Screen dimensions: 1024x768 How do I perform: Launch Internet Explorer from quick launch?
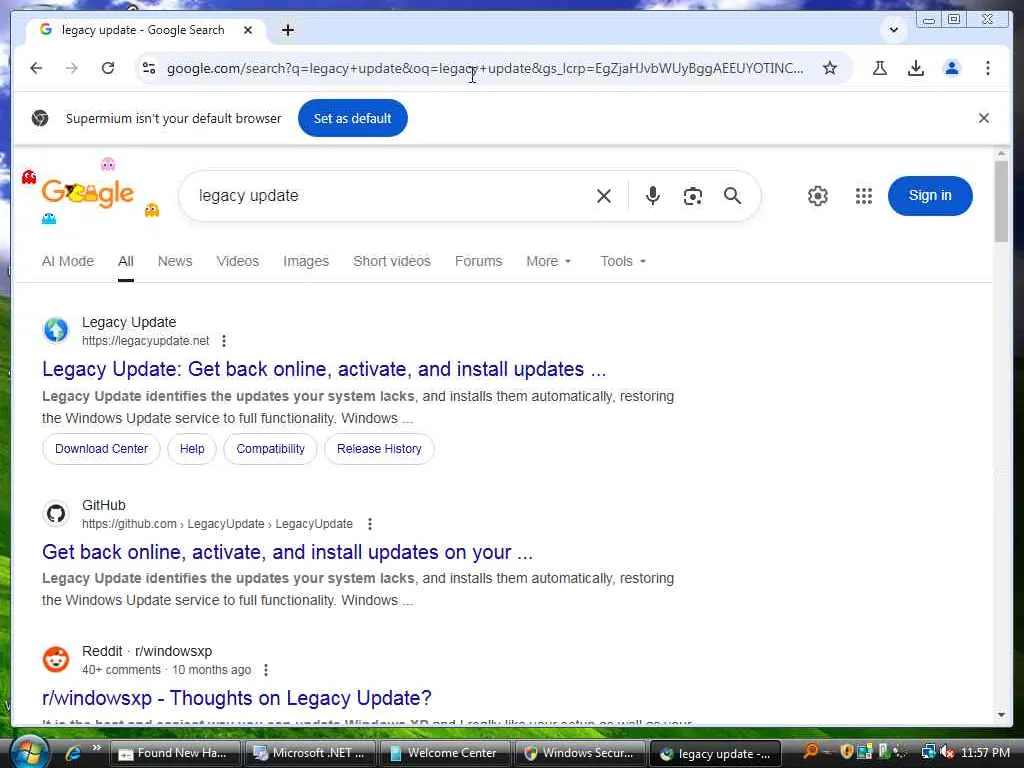[72, 753]
